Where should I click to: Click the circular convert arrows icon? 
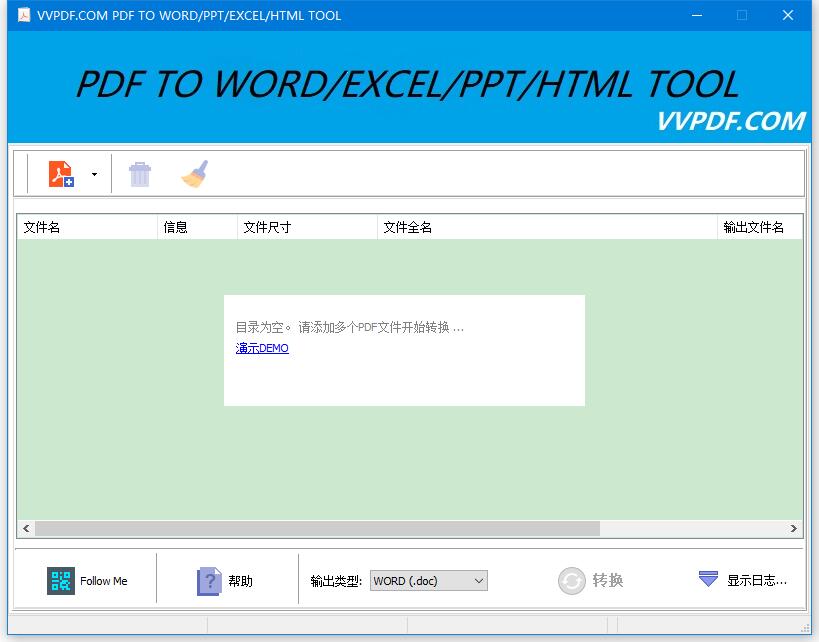click(571, 581)
